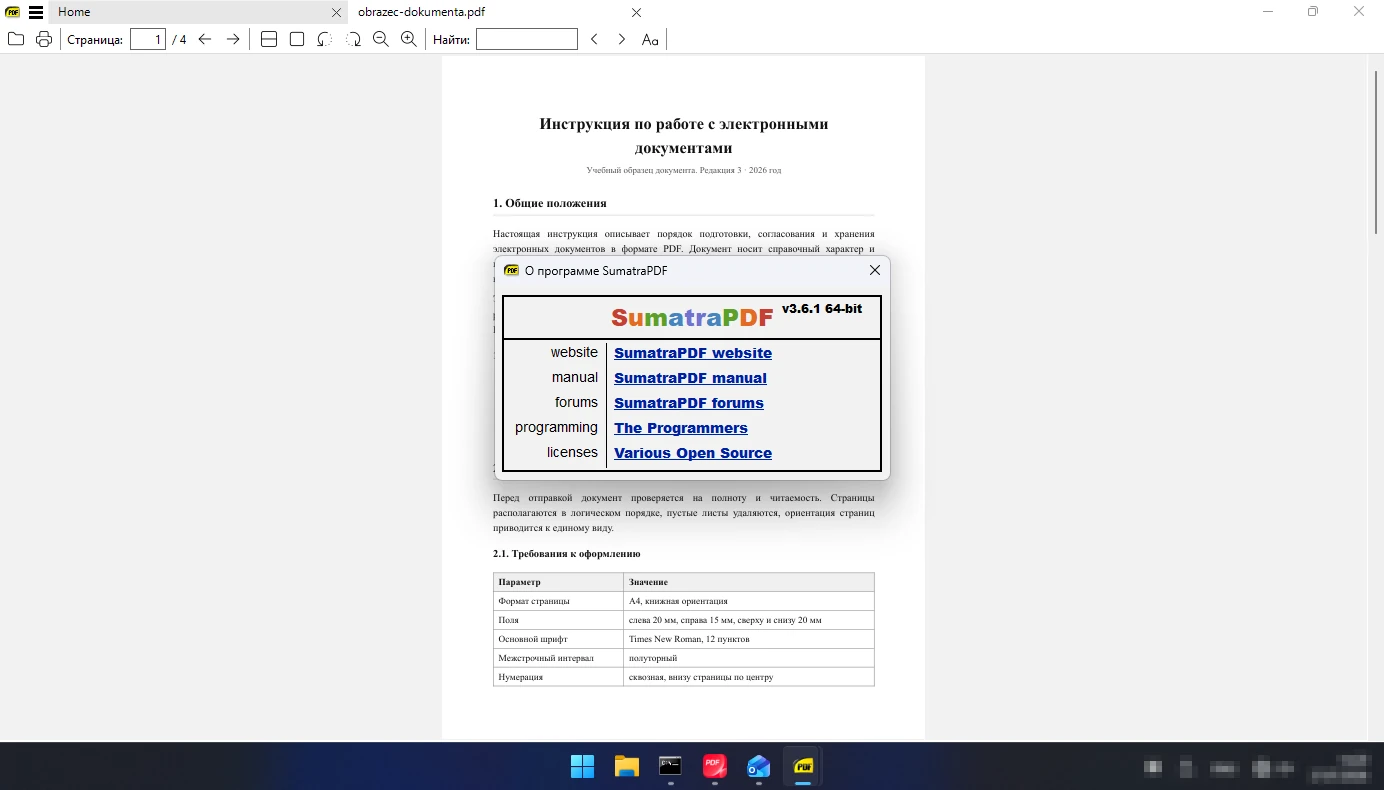
Task: Click the SumatraPDF app icon in title bar
Action: click(12, 12)
